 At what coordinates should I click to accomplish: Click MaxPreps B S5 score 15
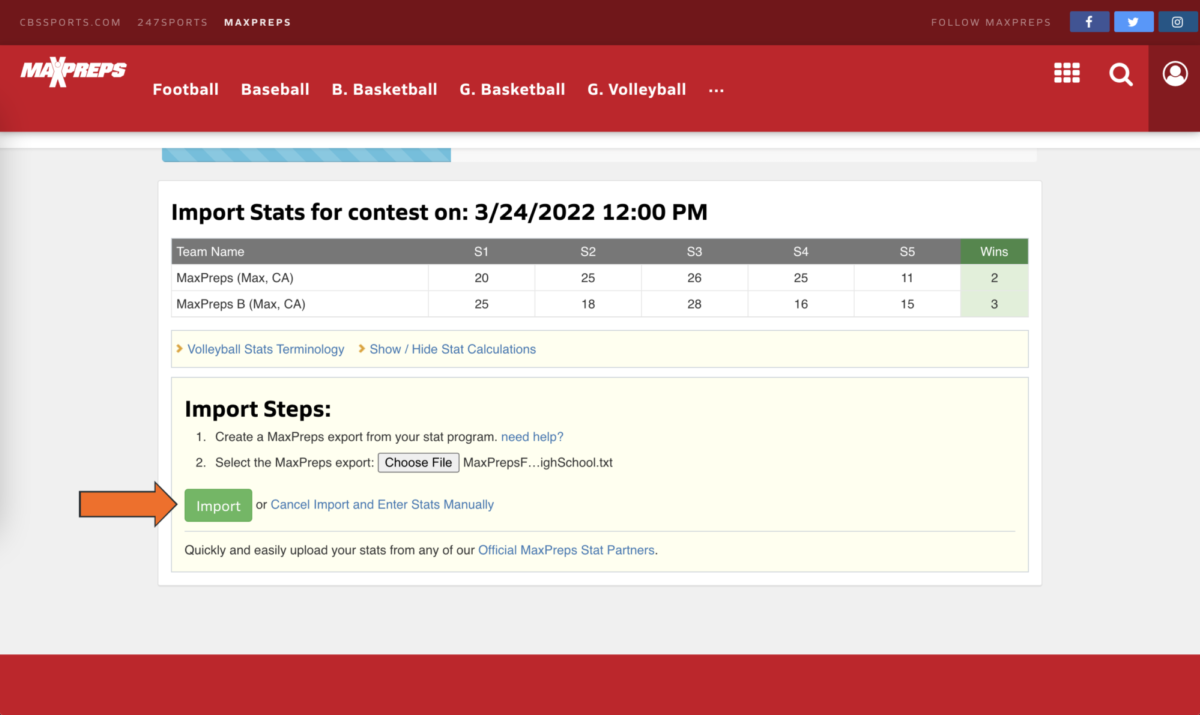click(907, 304)
